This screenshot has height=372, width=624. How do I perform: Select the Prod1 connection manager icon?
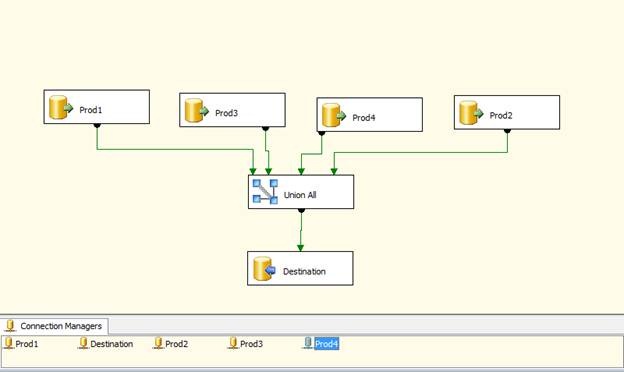point(9,343)
